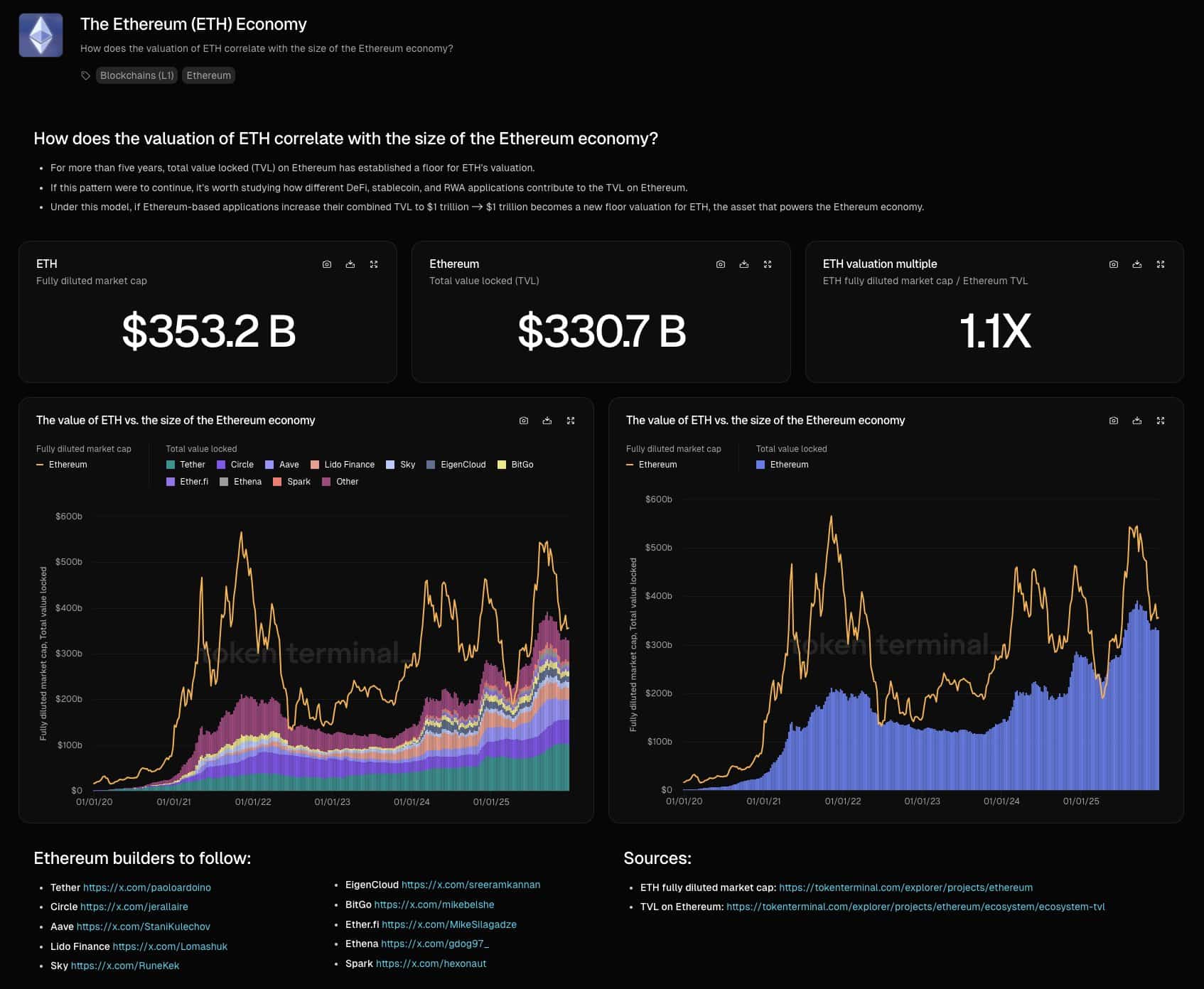This screenshot has width=1204, height=989.
Task: Click the Other color swatch in the legend
Action: point(326,482)
